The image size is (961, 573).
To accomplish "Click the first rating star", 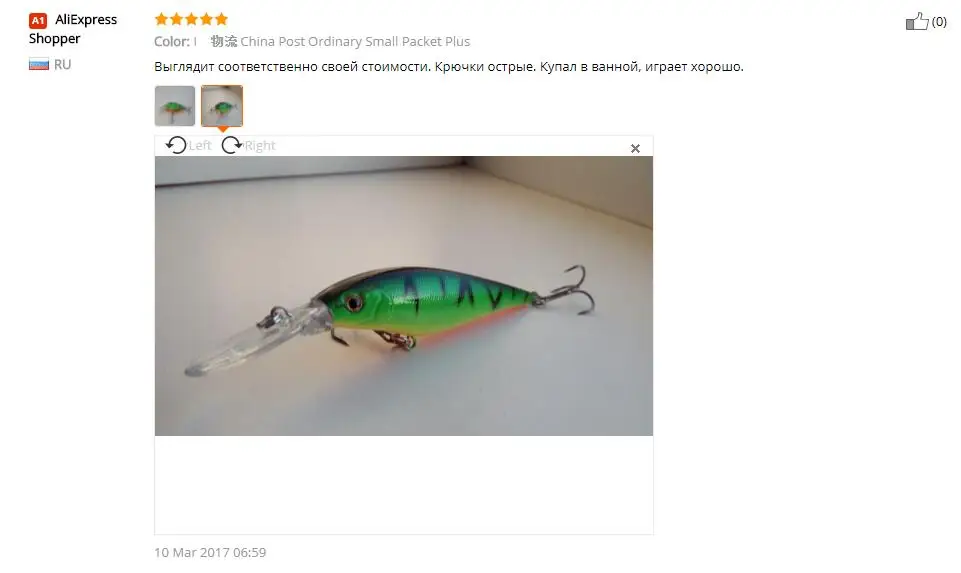I will pos(161,19).
